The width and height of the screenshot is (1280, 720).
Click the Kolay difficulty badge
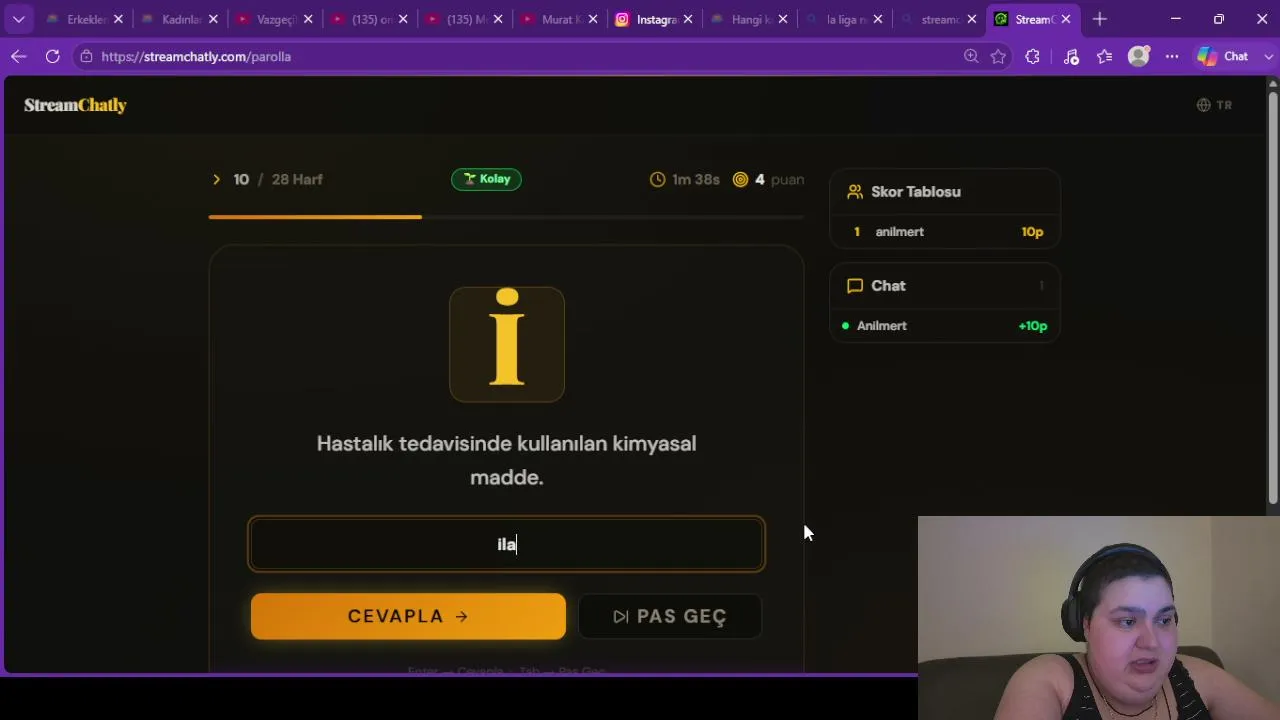[486, 179]
